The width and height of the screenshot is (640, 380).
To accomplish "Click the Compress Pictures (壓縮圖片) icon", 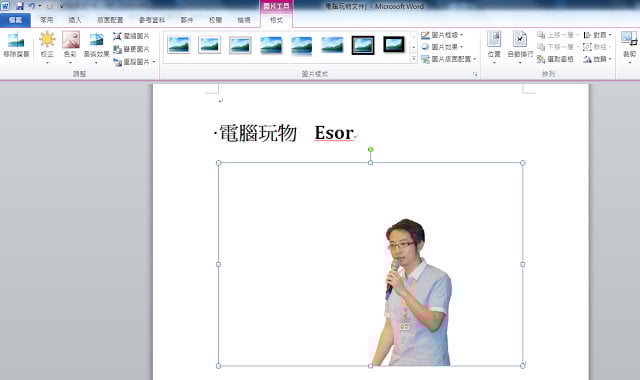I will click(118, 36).
